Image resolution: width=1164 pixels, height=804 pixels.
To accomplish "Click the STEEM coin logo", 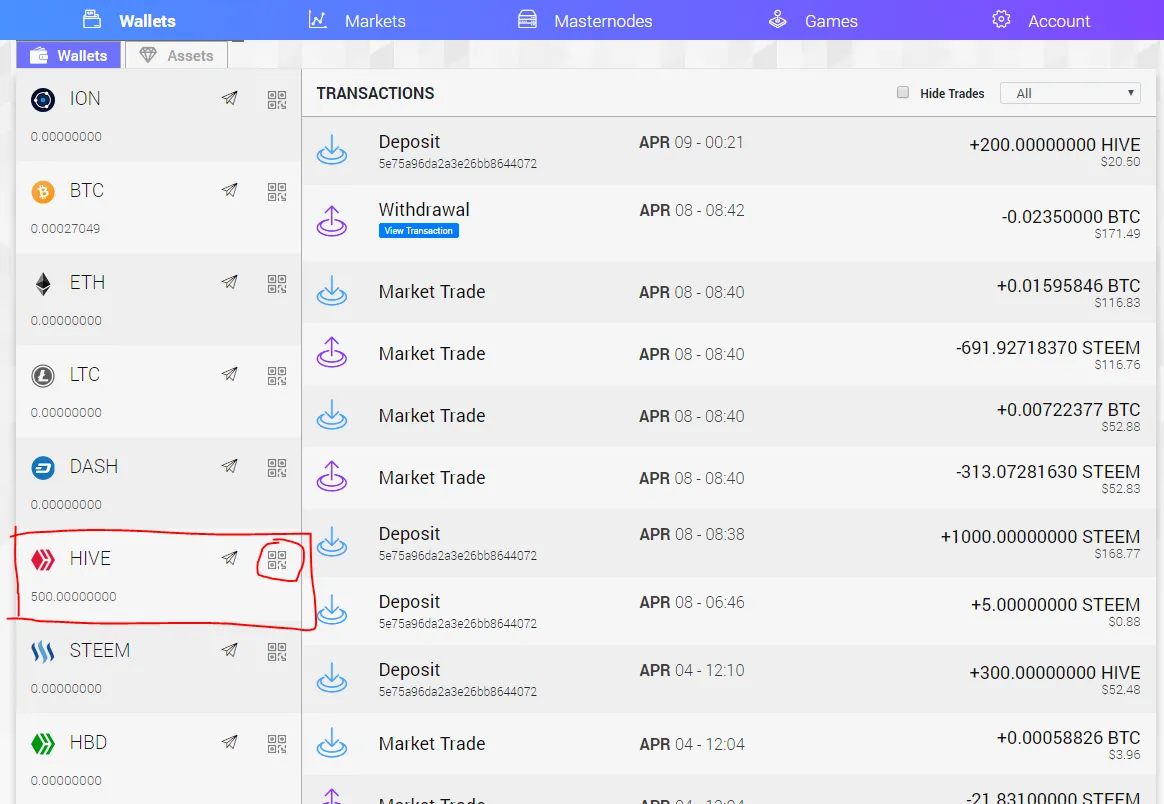I will click(43, 652).
